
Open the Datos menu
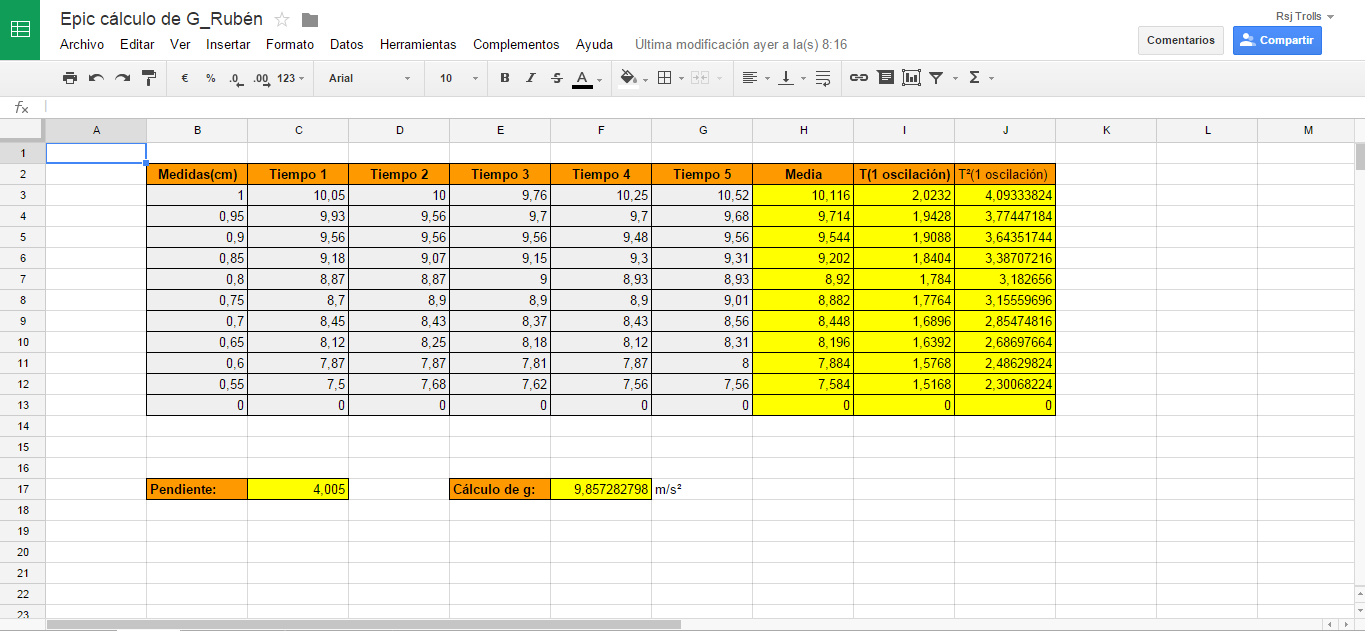click(x=345, y=44)
